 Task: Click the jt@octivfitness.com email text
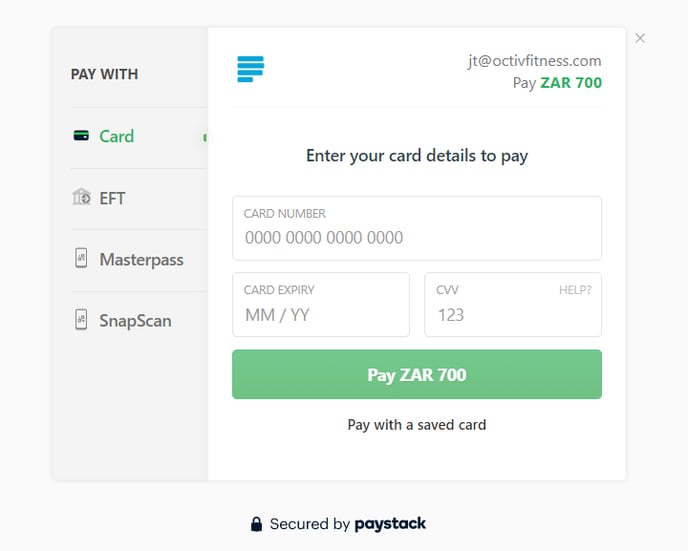pyautogui.click(x=534, y=61)
